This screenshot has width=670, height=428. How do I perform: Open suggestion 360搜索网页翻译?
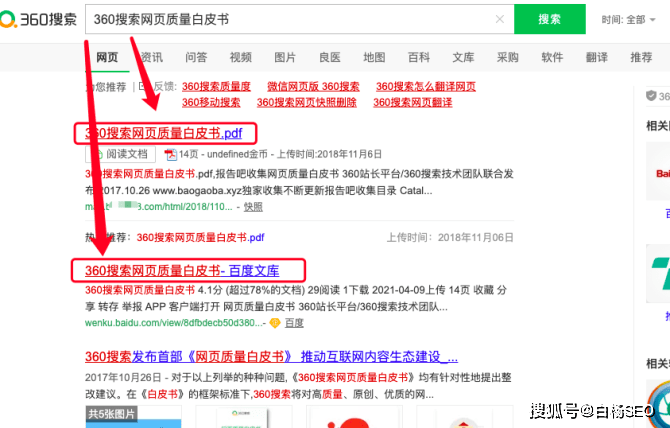click(x=412, y=103)
